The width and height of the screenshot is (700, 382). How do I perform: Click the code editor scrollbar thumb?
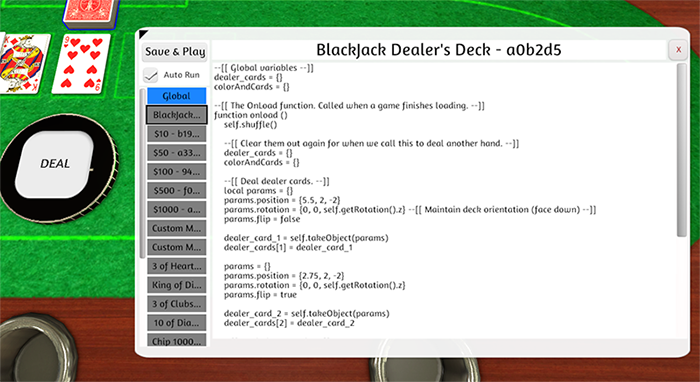click(x=681, y=150)
